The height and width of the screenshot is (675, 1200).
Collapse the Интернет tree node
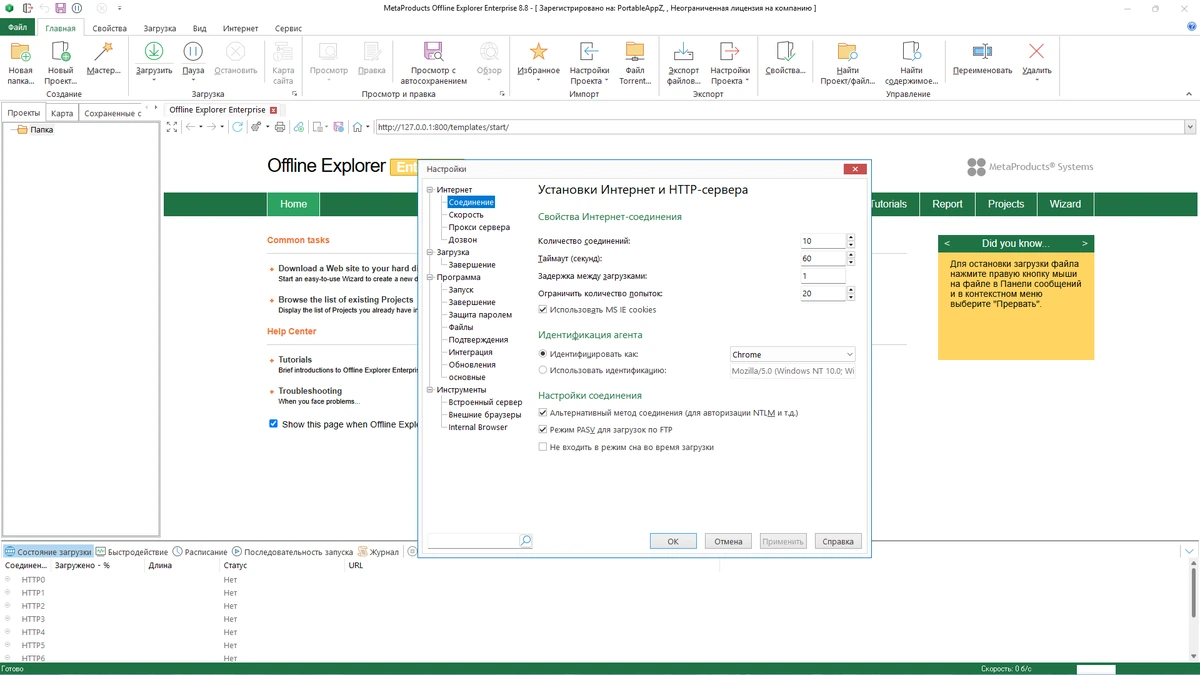(x=431, y=190)
